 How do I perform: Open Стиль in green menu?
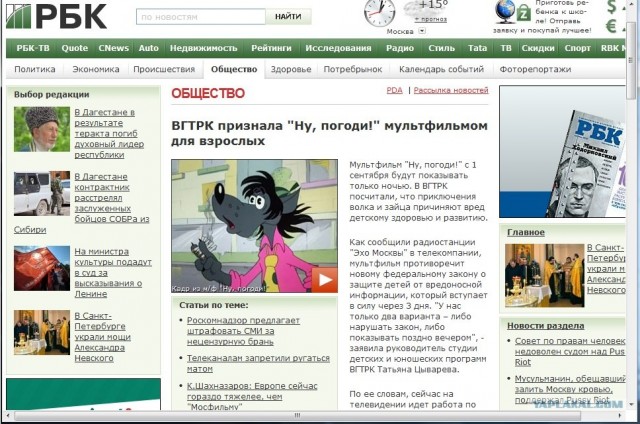[442, 48]
